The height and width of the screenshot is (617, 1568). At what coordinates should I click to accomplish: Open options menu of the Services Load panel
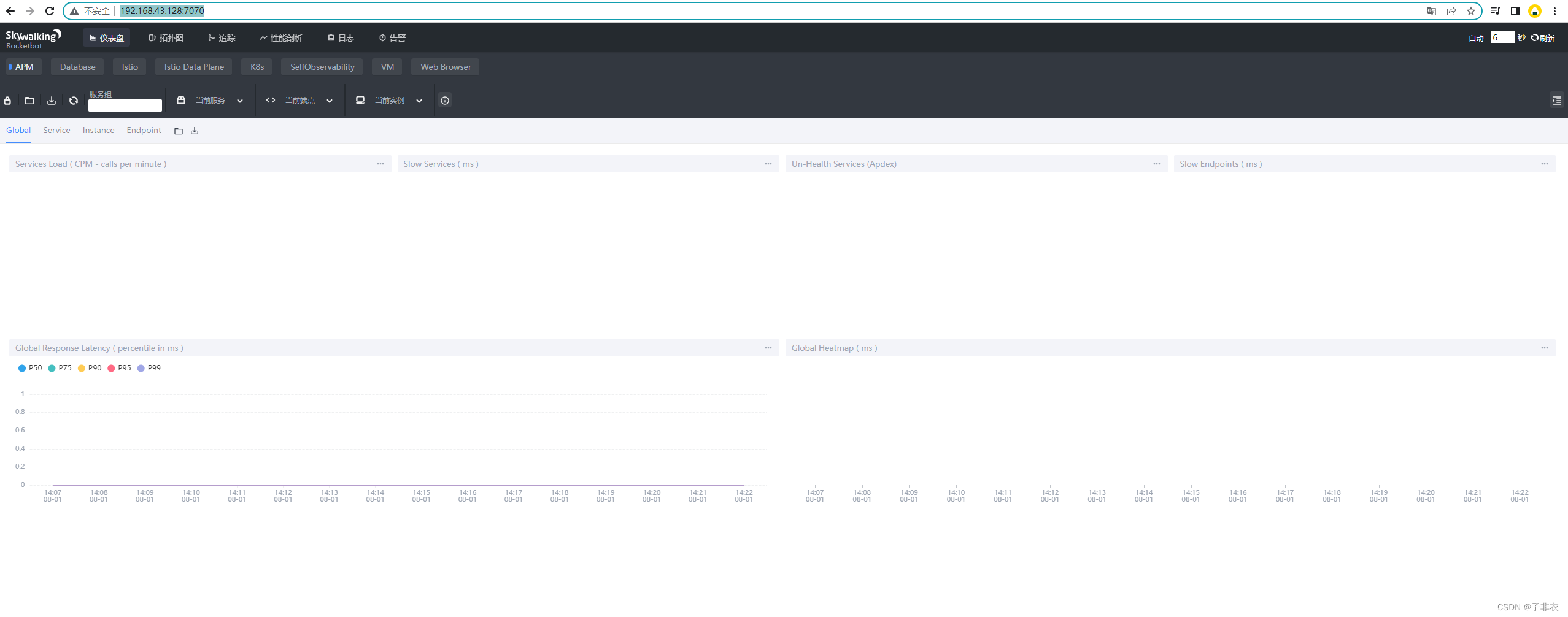(x=380, y=164)
